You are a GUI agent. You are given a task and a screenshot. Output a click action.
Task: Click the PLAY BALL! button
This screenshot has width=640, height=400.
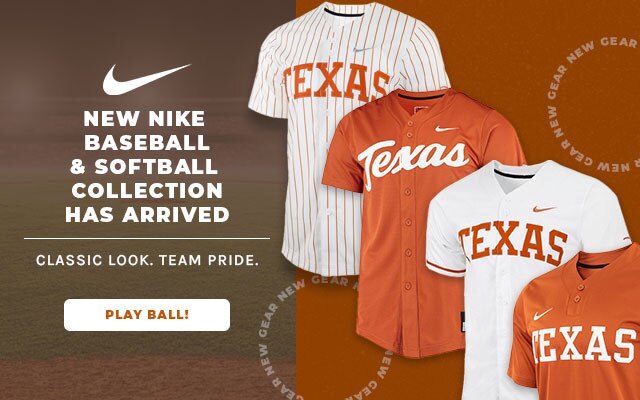coord(147,315)
